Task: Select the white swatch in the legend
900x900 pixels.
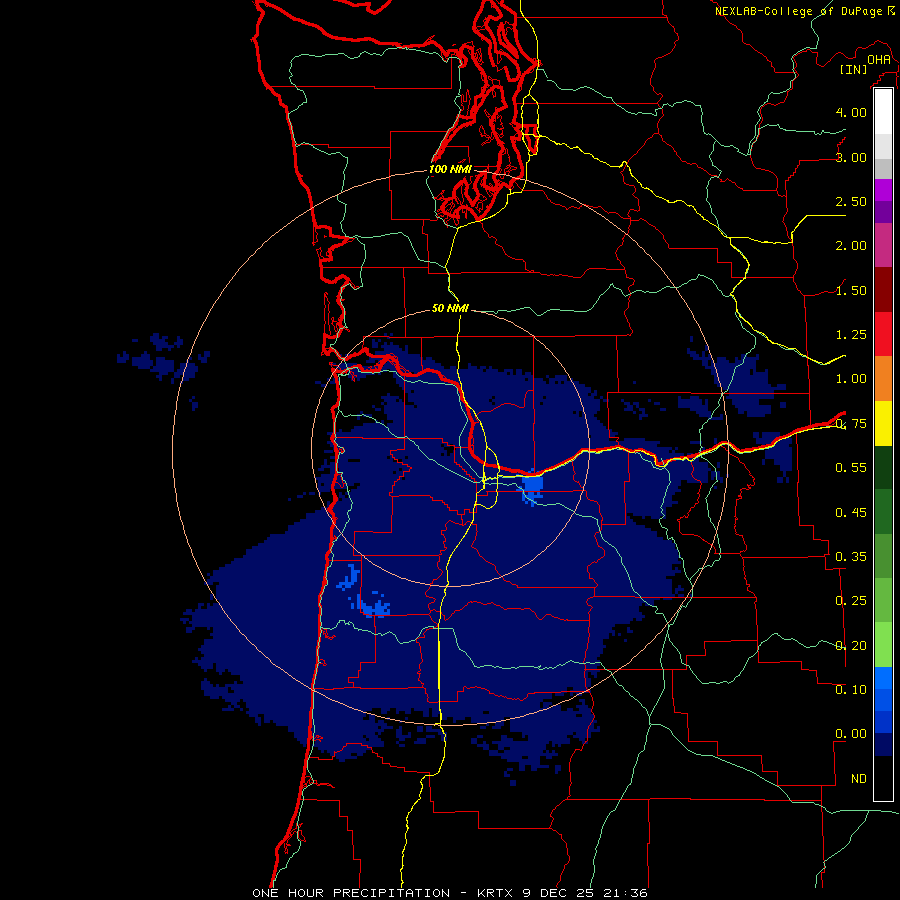Action: (883, 112)
